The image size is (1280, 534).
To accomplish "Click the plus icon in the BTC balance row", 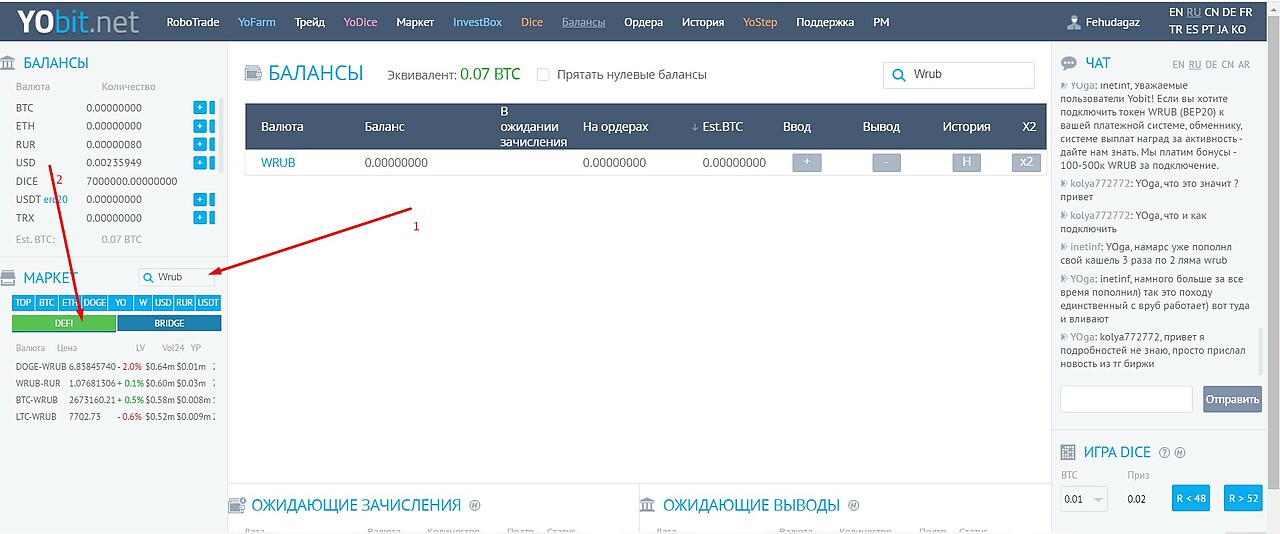I will pyautogui.click(x=199, y=108).
